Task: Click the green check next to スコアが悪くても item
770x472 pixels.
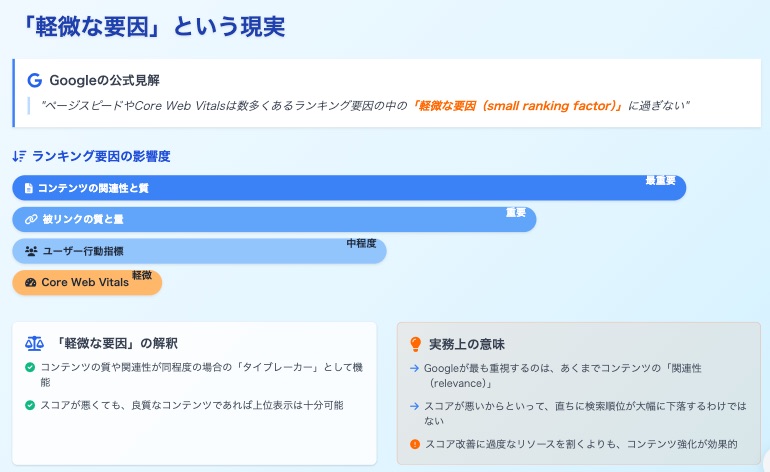Action: tap(30, 405)
